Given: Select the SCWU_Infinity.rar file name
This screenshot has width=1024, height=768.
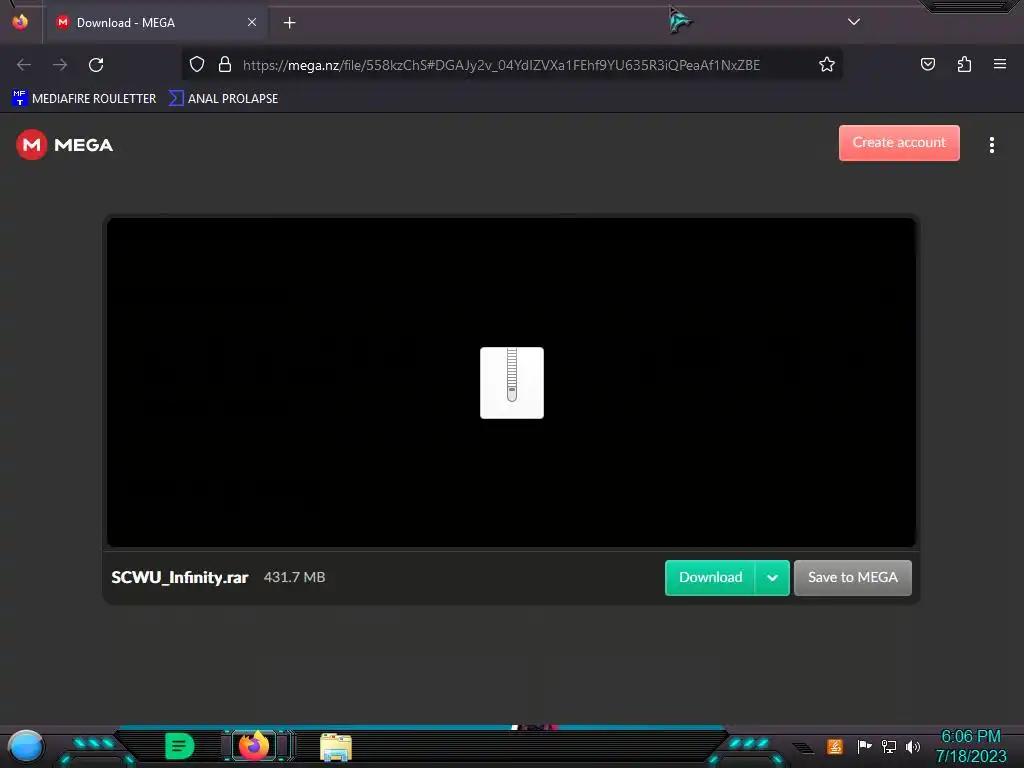Looking at the screenshot, I should [x=180, y=577].
